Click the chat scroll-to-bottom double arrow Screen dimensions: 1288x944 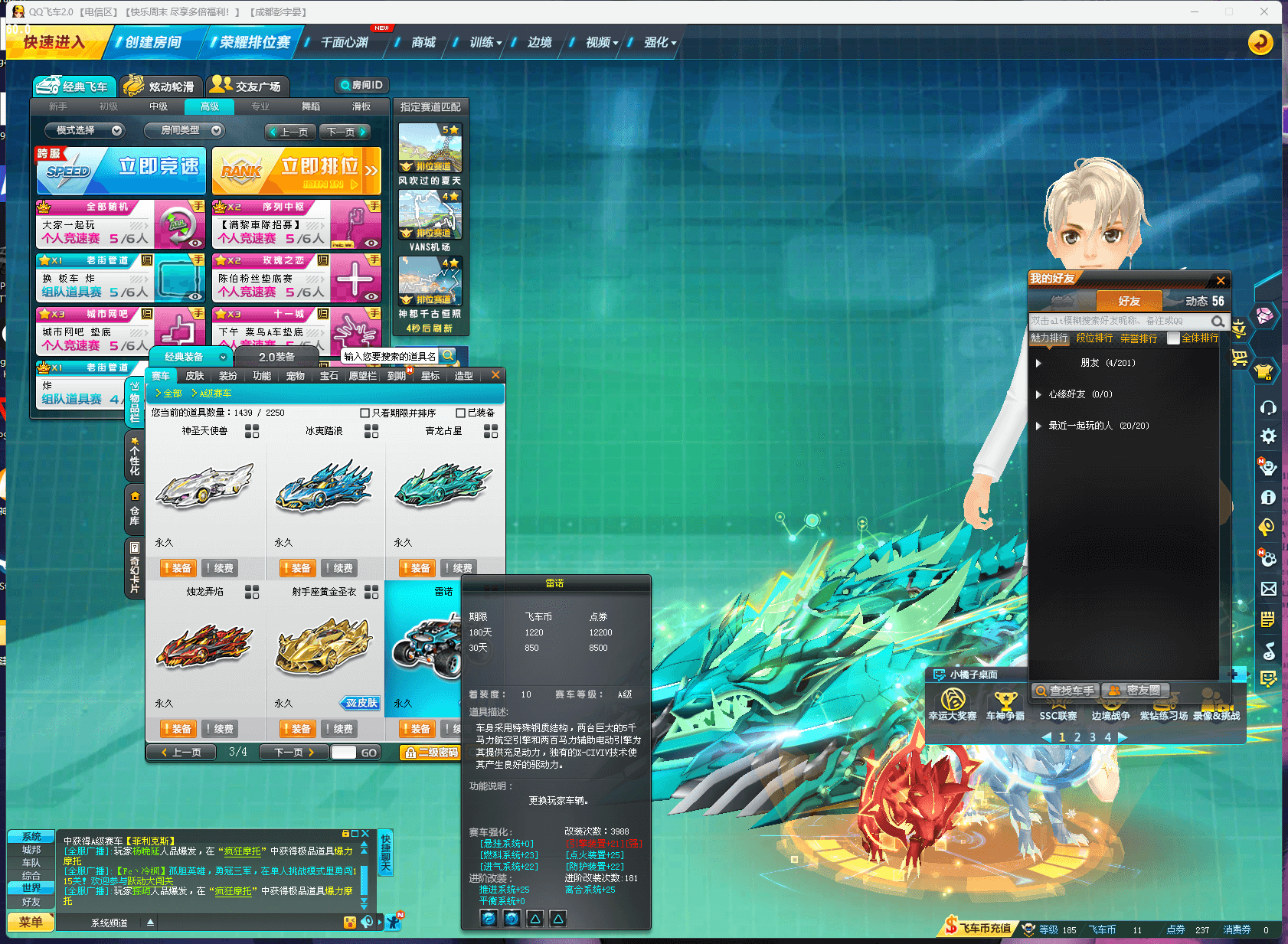[x=364, y=905]
